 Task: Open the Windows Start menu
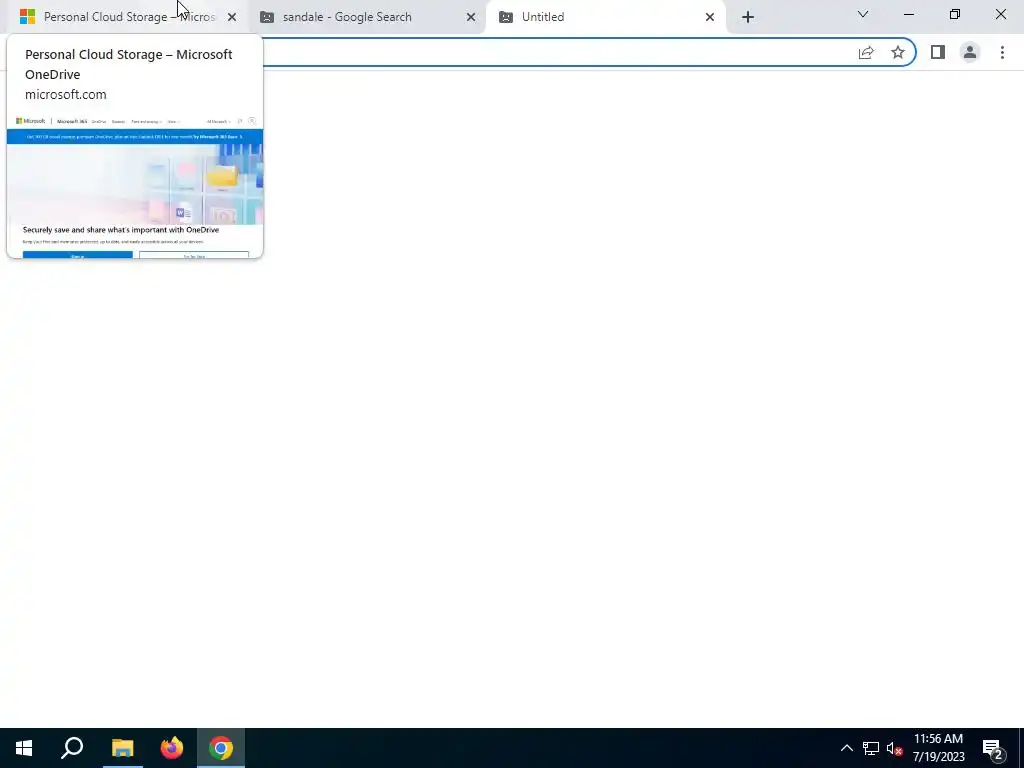click(x=24, y=748)
